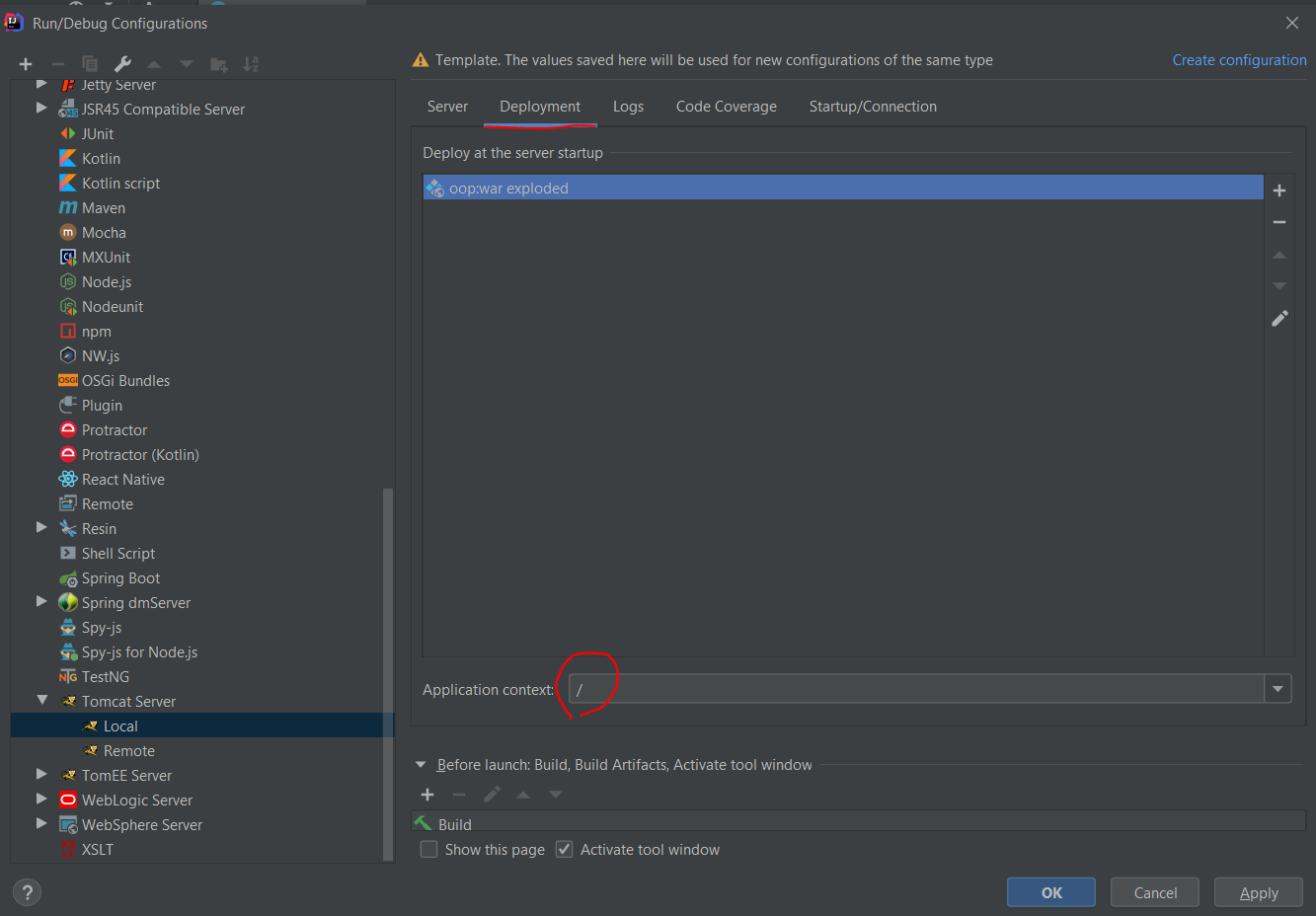Edit artifact with pencil icon

coord(1279,318)
